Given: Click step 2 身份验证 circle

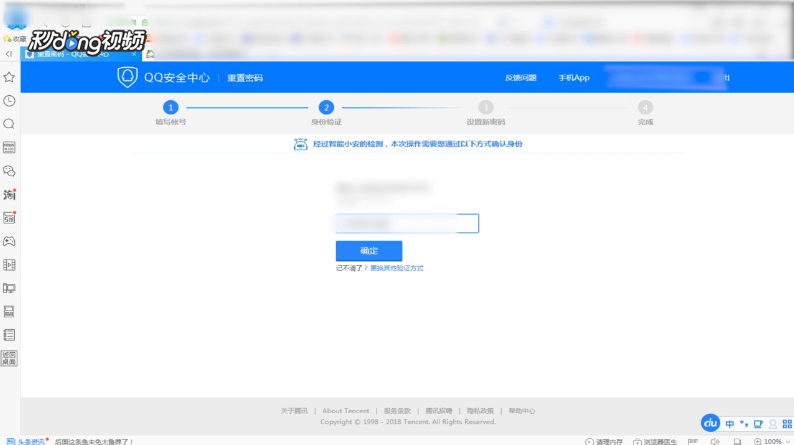Looking at the screenshot, I should tap(326, 107).
